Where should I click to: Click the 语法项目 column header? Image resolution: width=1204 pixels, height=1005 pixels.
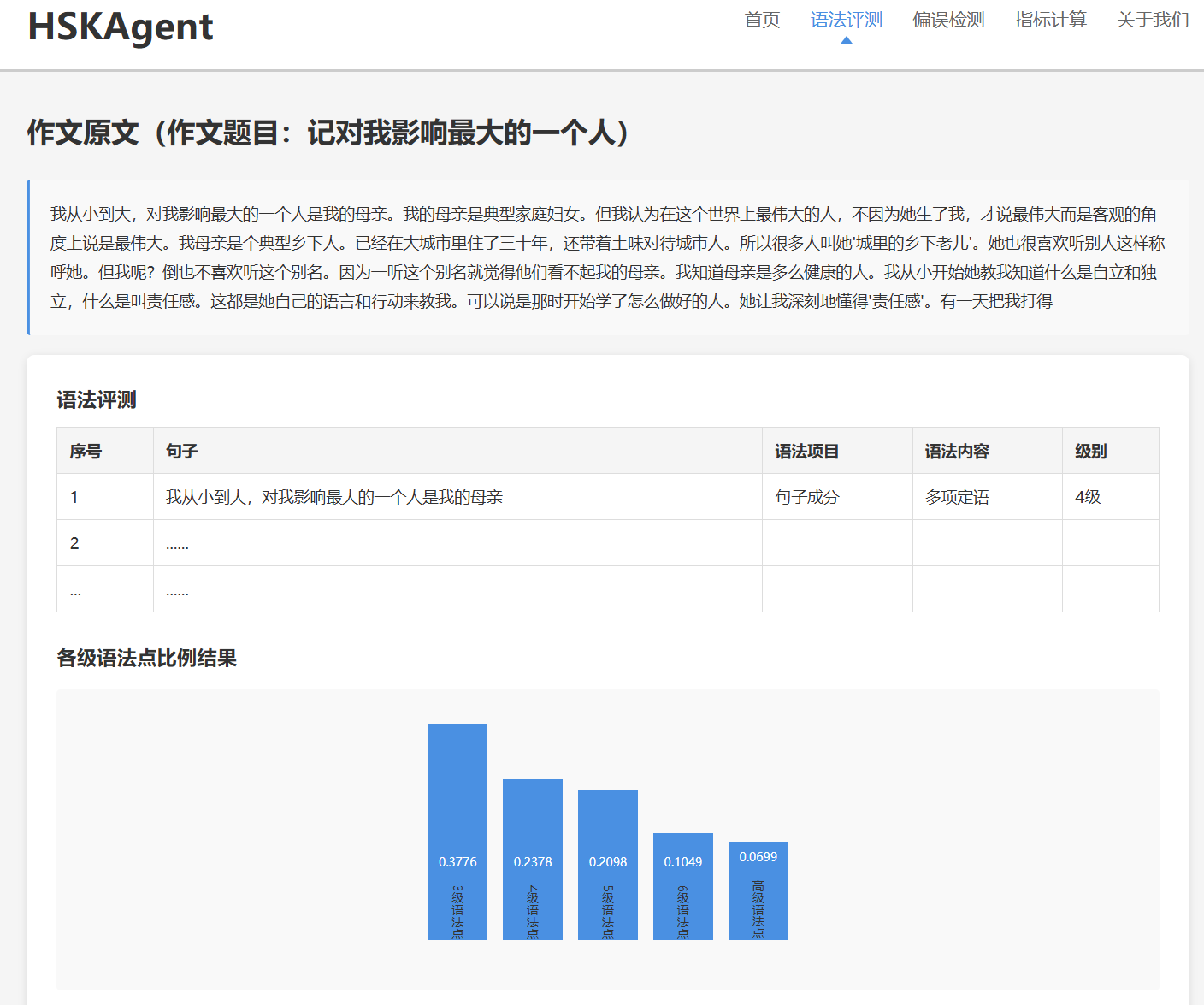tap(806, 451)
